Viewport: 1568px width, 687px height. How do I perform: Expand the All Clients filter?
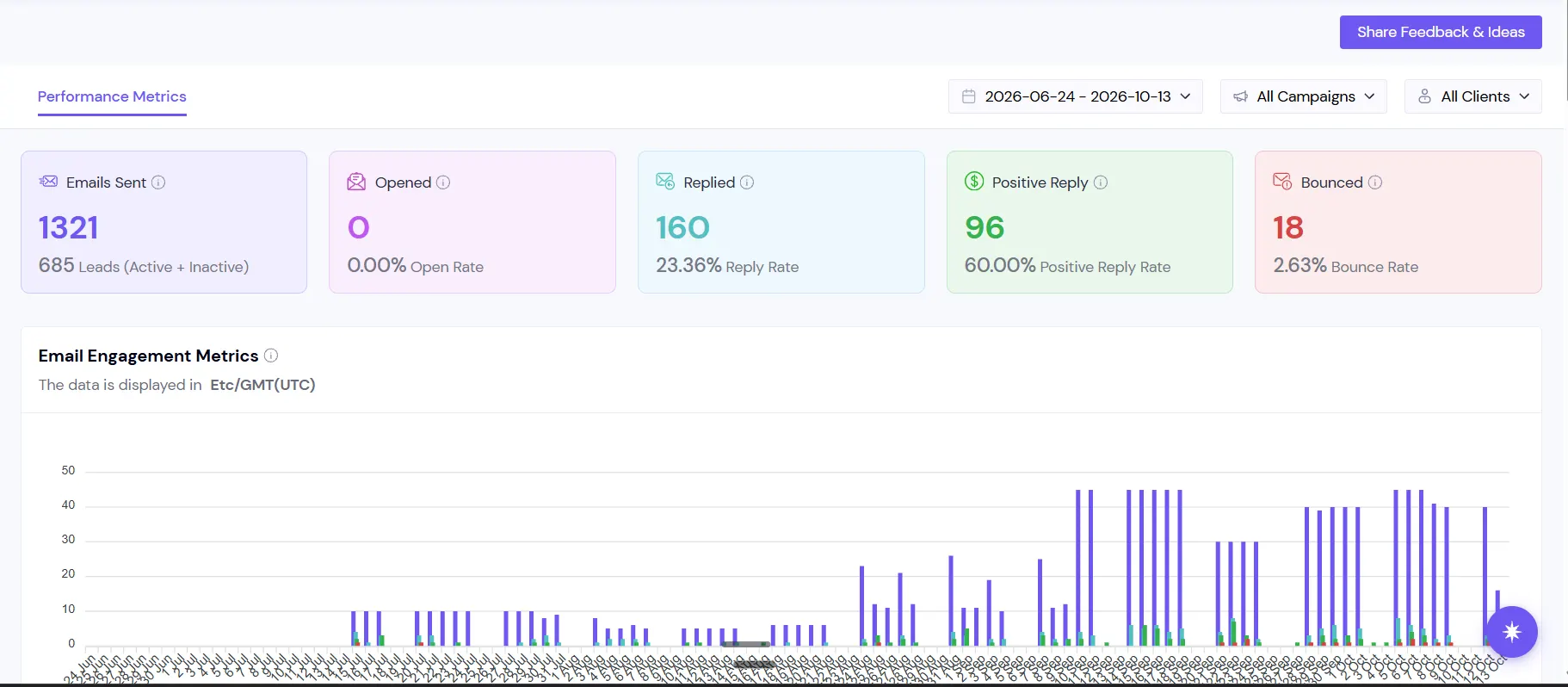1473,96
